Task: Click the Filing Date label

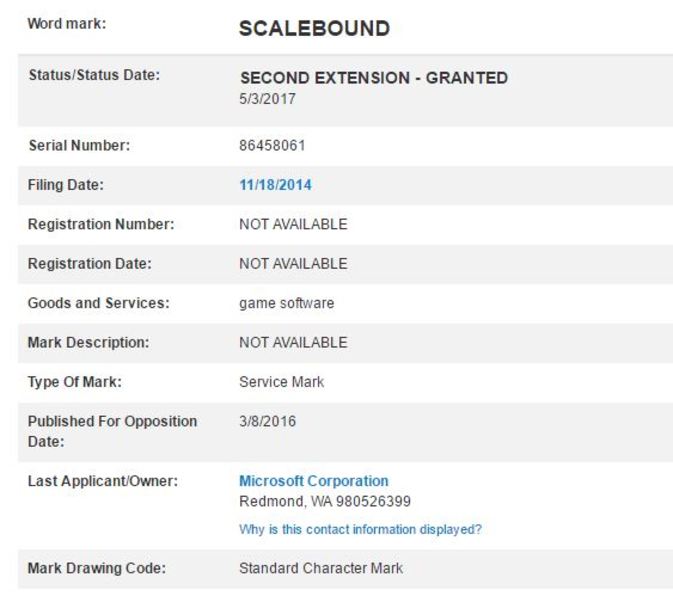Action: point(66,185)
